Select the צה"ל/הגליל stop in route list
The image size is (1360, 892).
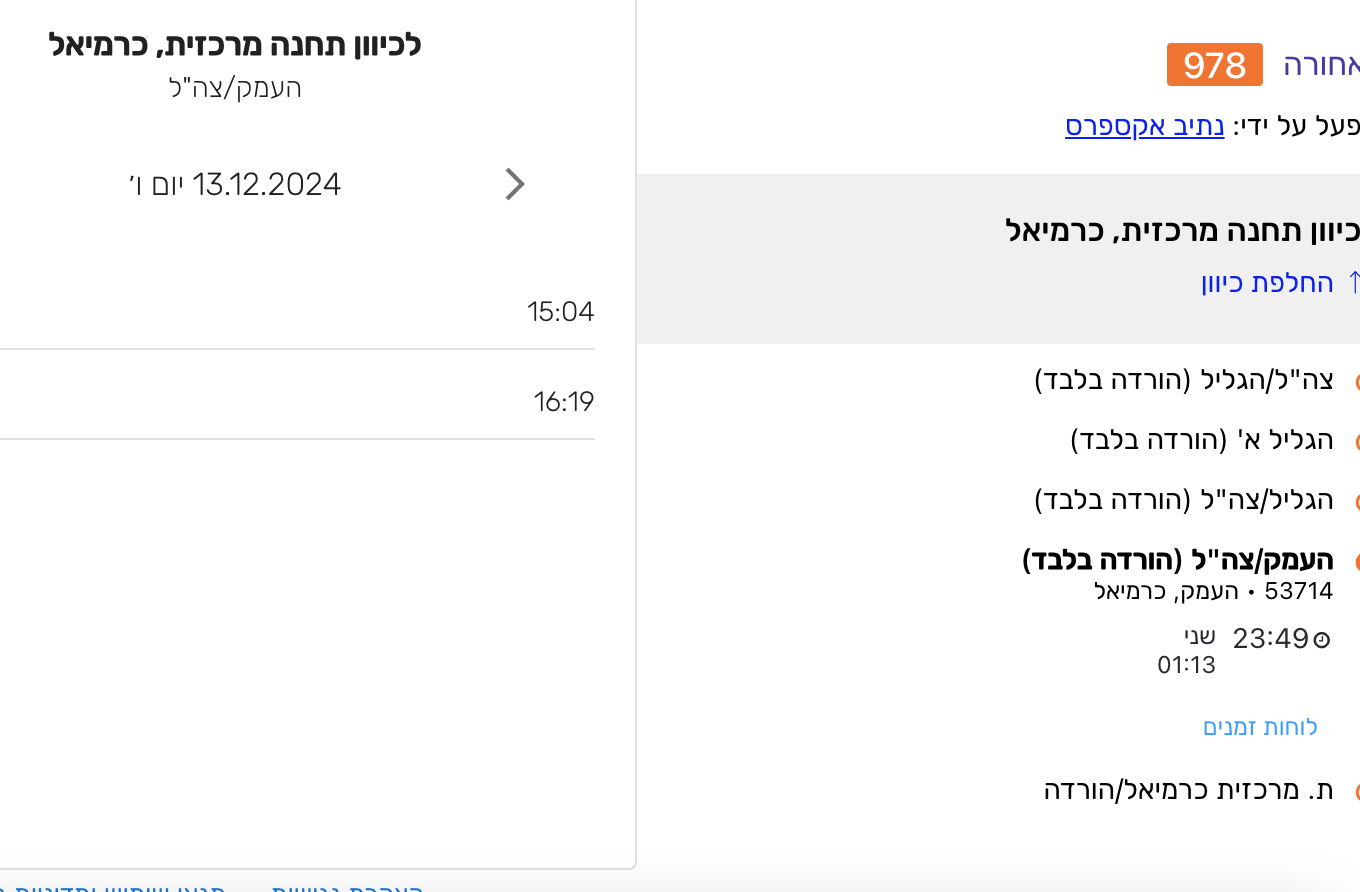click(x=1183, y=380)
